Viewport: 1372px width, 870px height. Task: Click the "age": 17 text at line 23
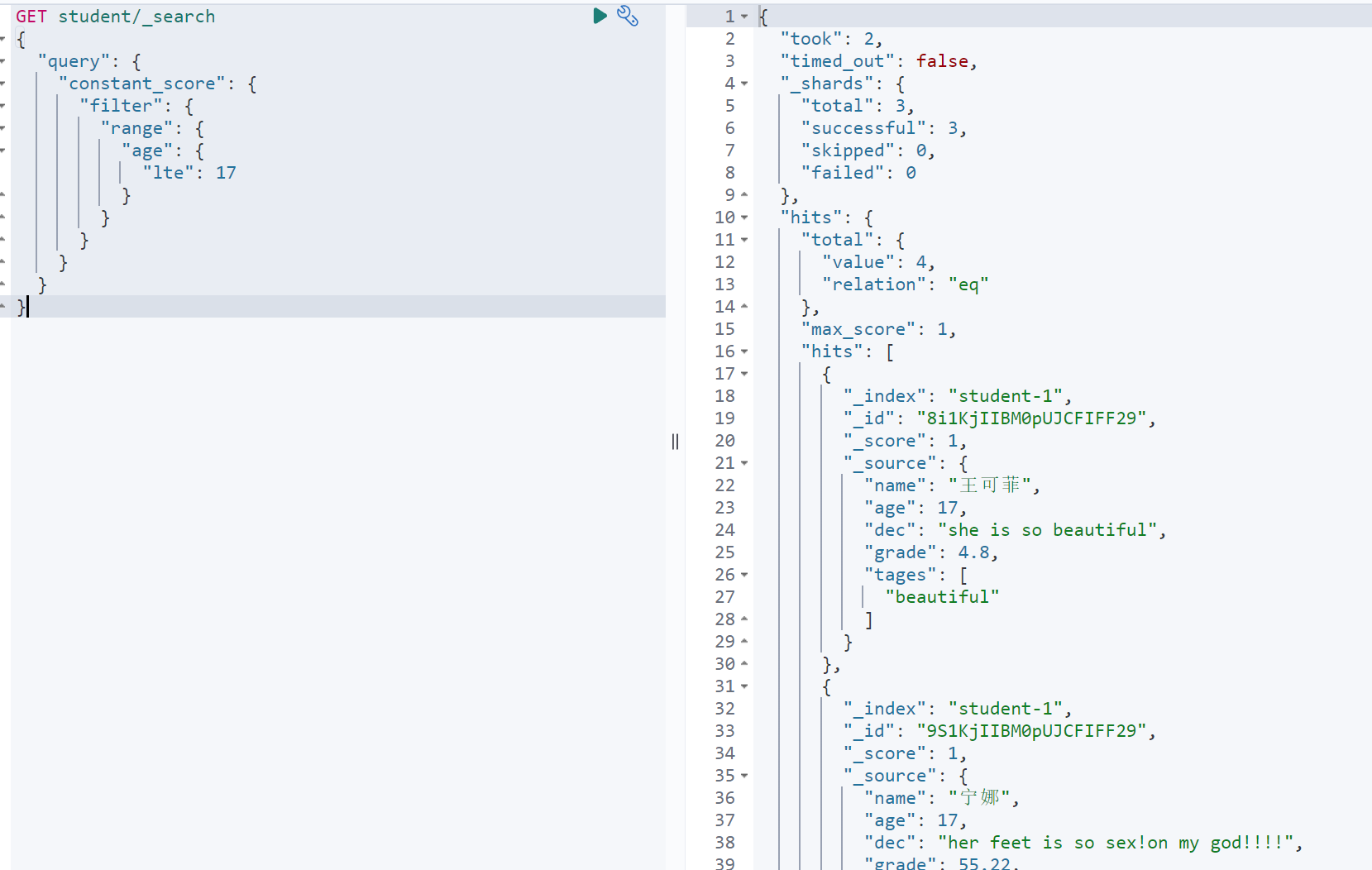pos(915,508)
